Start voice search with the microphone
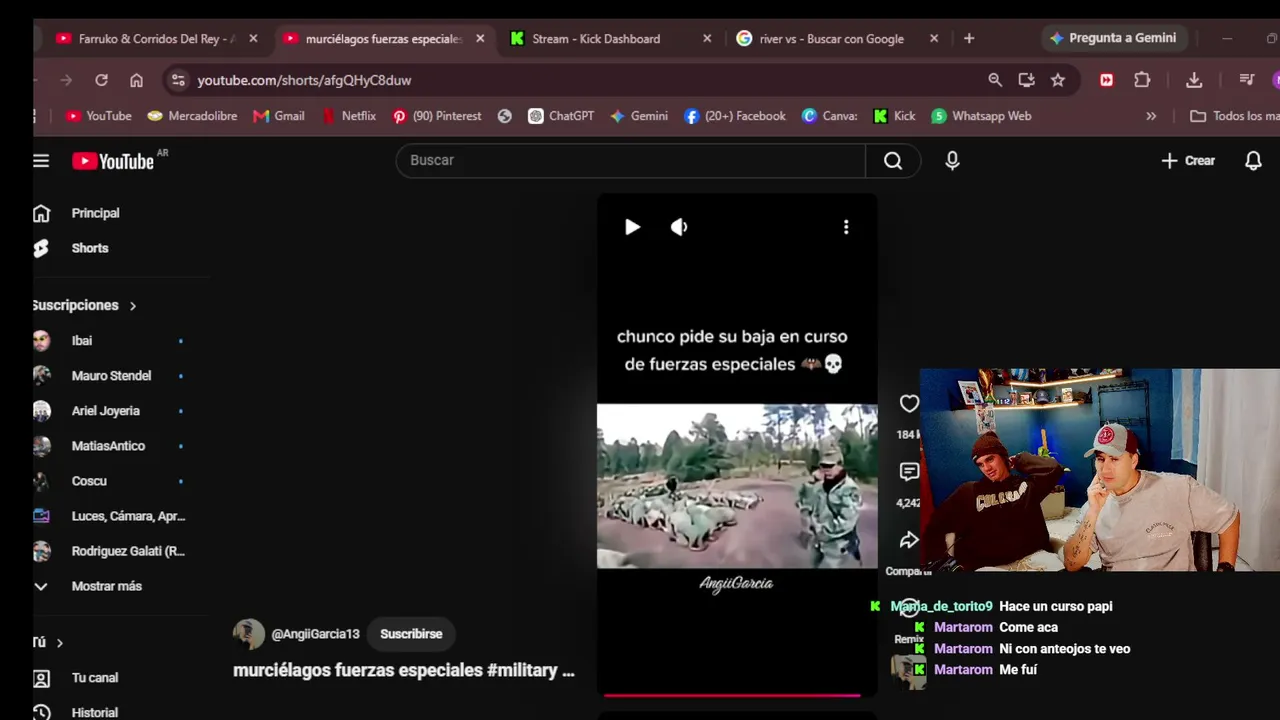Screen dimensions: 1280x720 [x=952, y=160]
